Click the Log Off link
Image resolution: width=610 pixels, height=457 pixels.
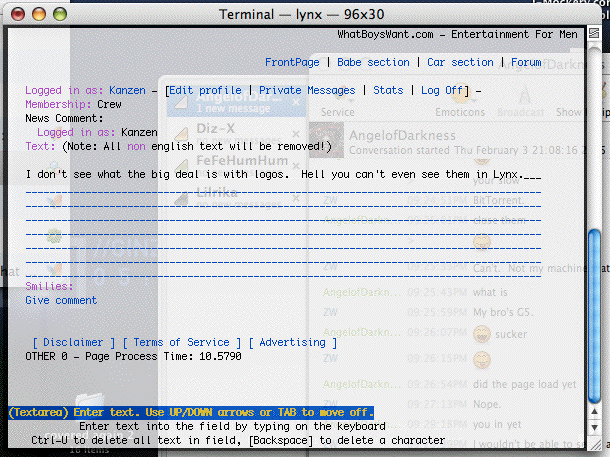[442, 90]
